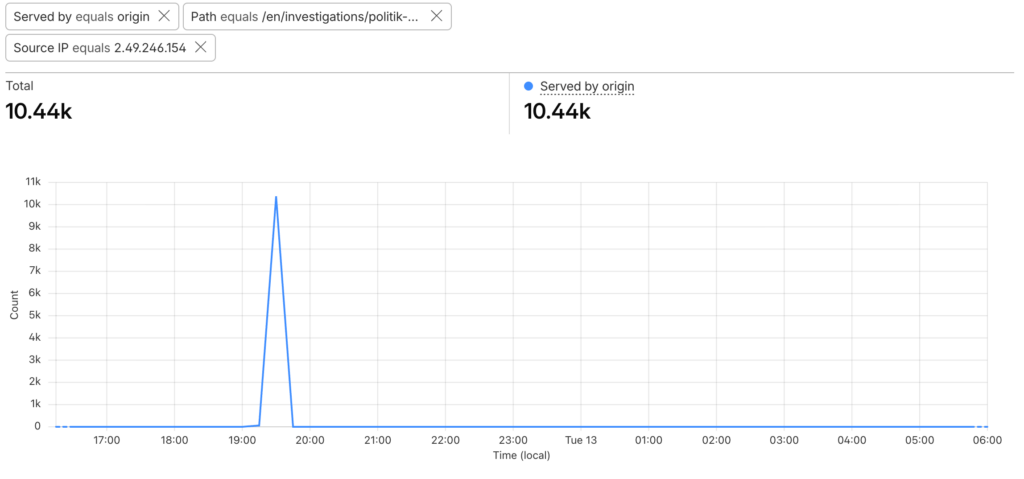
Task: Click the 06:00 time axis label
Action: [x=987, y=440]
